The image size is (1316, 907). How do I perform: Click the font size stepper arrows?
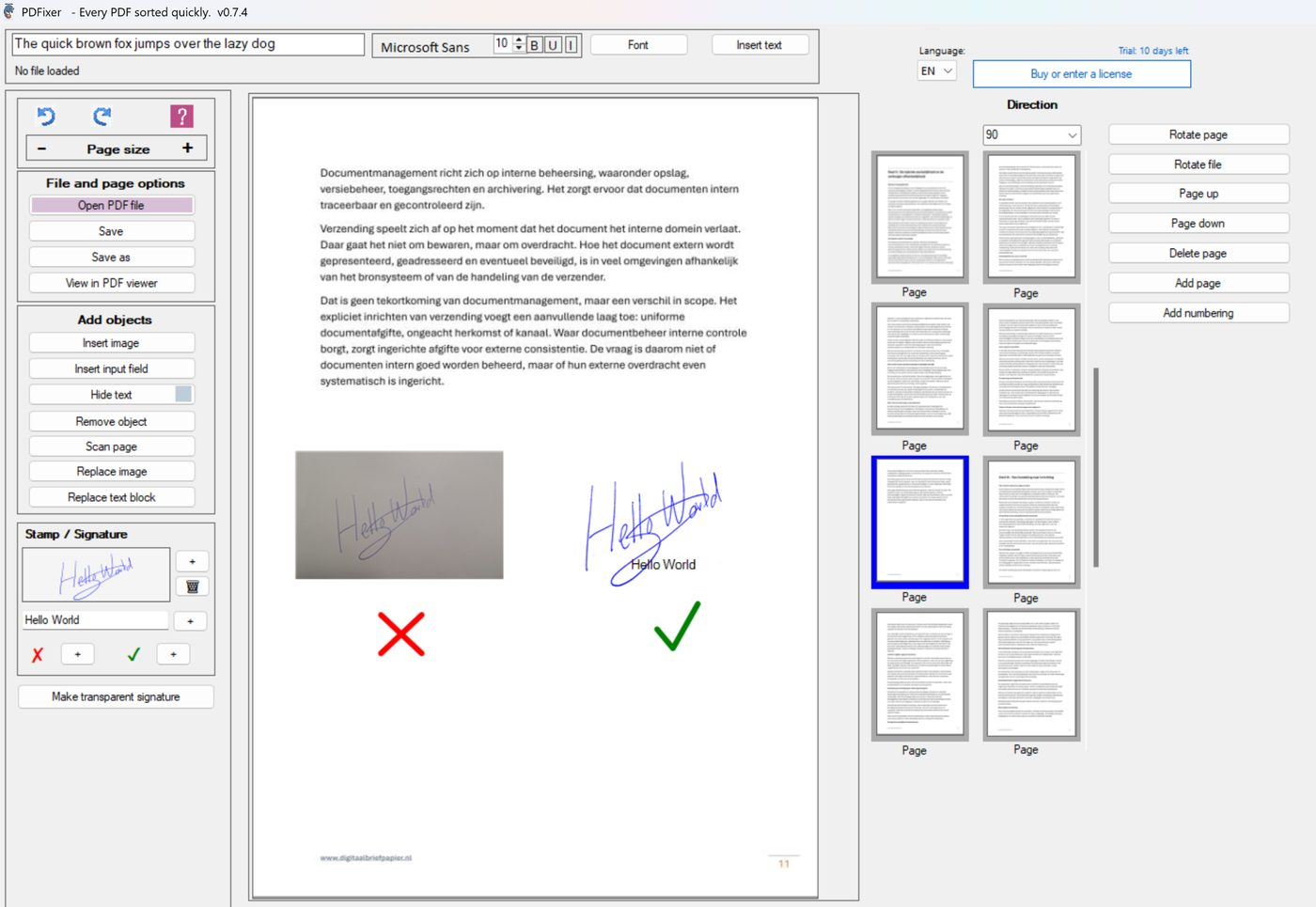[x=519, y=44]
